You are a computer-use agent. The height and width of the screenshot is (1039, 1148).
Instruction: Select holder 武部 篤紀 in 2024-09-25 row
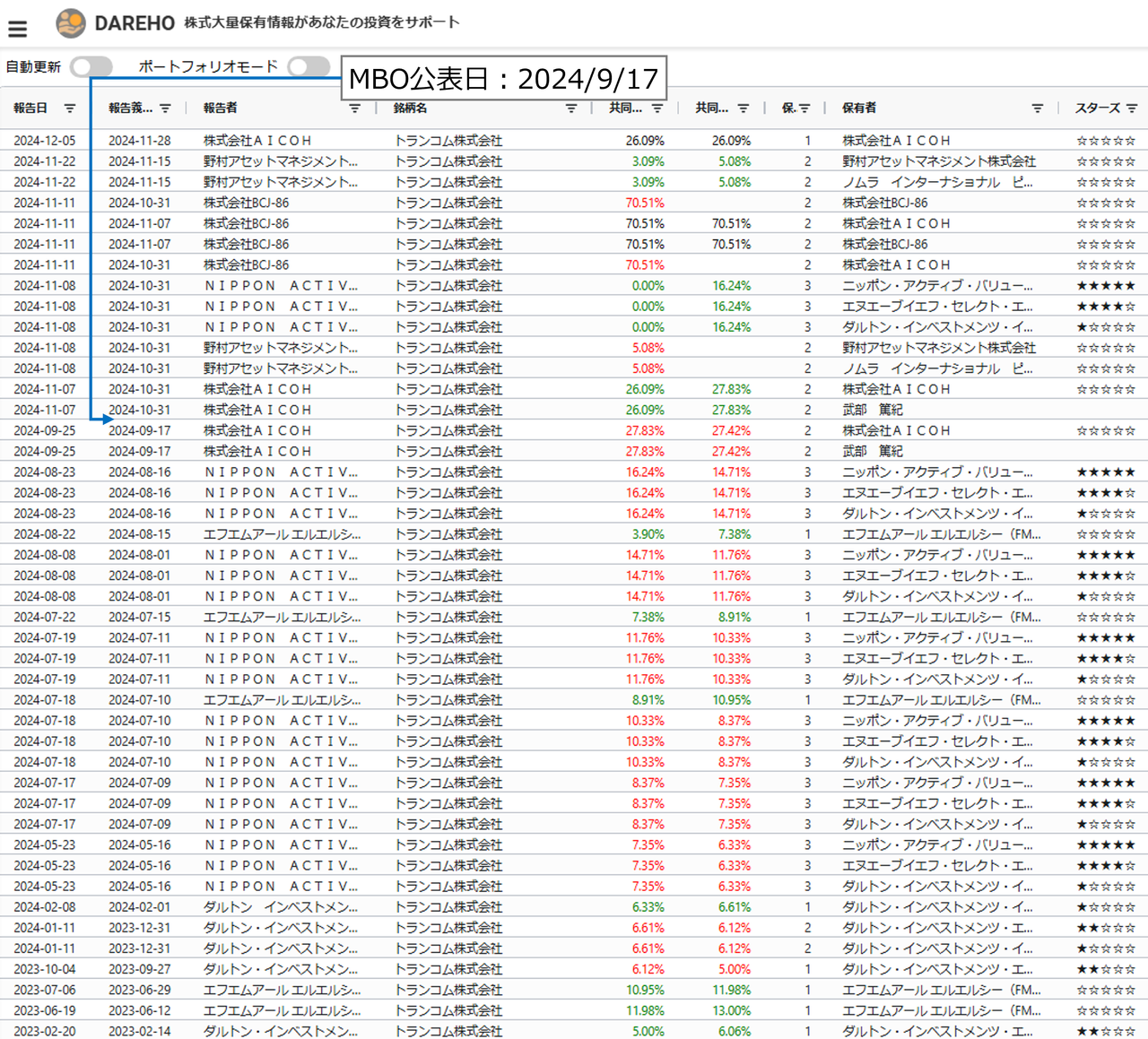873,452
